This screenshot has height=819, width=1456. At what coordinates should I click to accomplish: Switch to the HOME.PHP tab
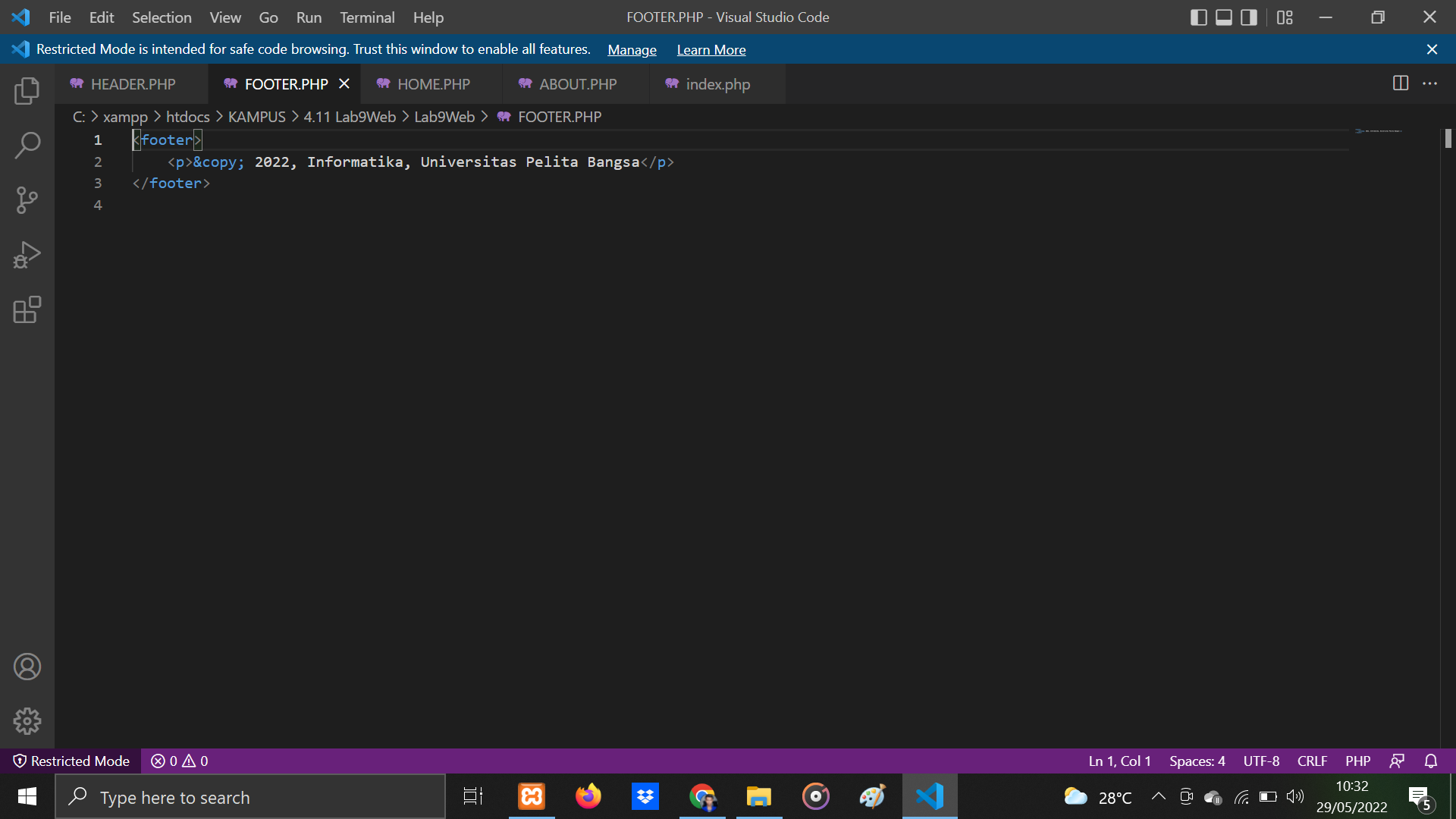tap(434, 84)
